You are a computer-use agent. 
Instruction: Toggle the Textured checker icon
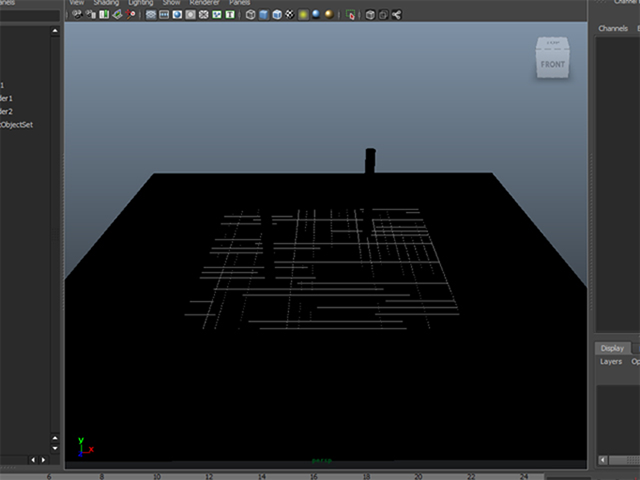click(290, 15)
